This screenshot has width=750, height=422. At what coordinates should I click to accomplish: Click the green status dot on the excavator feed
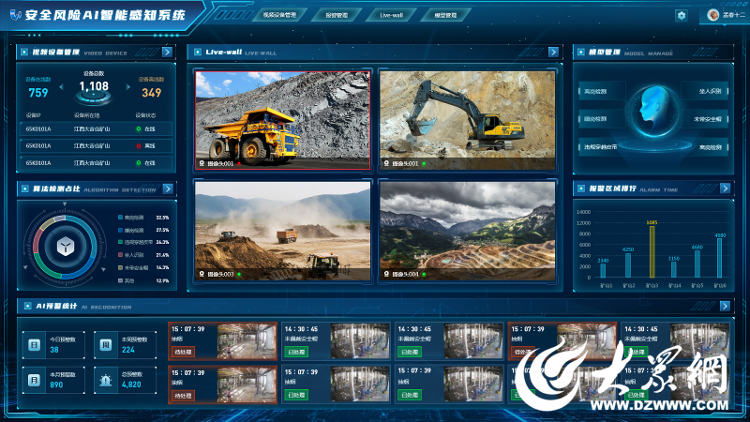point(424,164)
